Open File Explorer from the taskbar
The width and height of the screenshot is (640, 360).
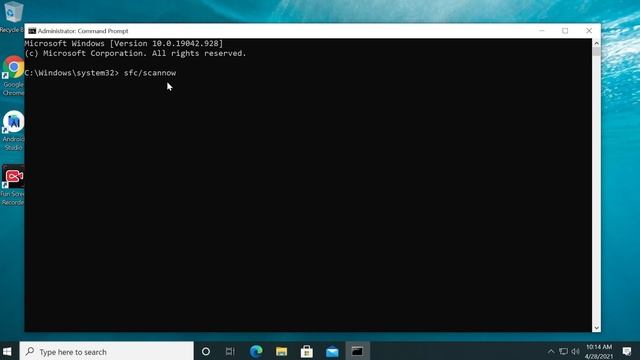[x=281, y=351]
